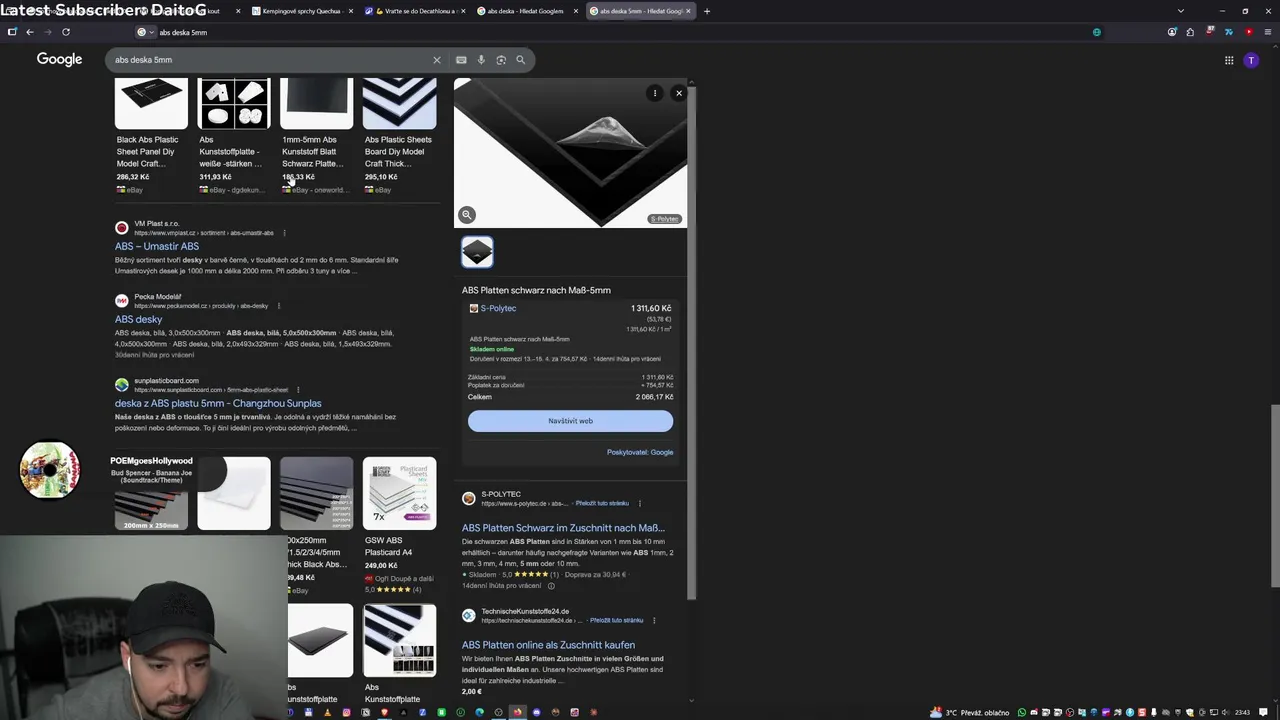Go forward in browser history
The image size is (1280, 720).
(x=48, y=32)
